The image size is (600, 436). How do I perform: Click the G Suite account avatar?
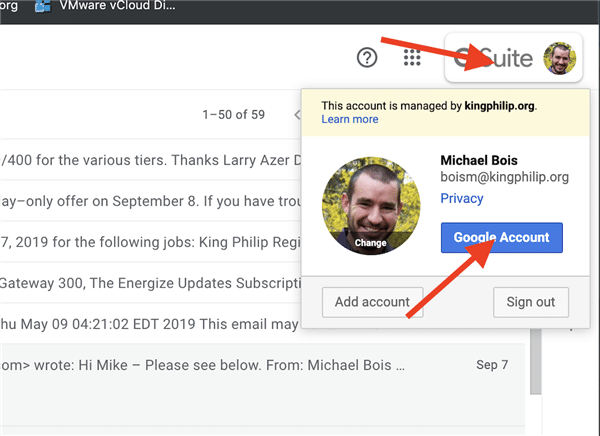point(559,58)
